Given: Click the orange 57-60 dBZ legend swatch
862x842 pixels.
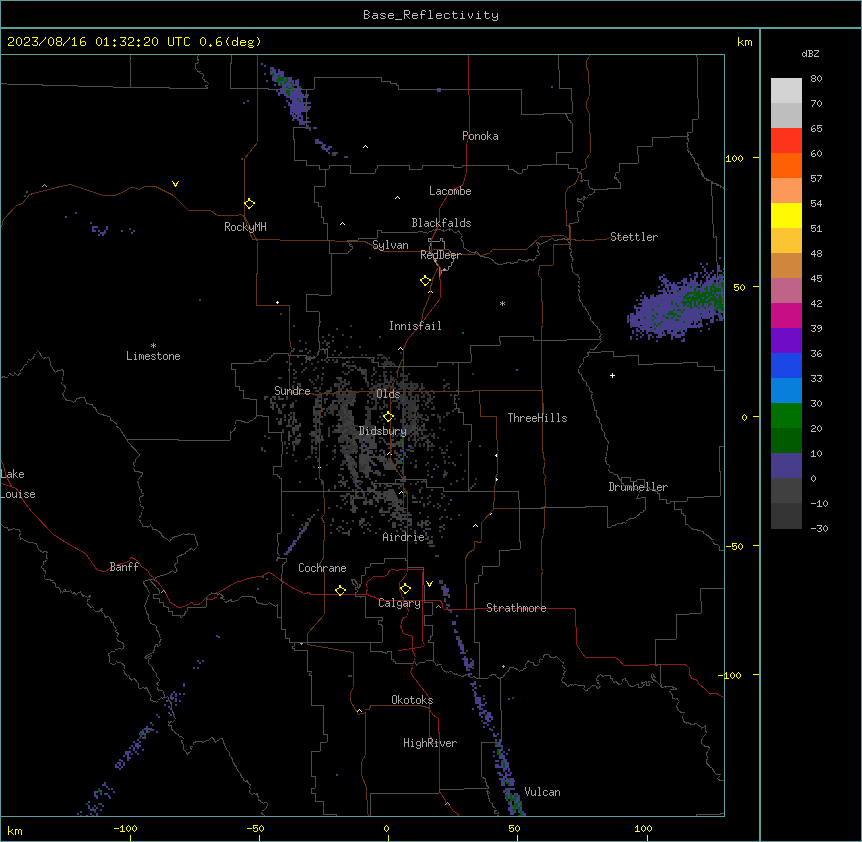Looking at the screenshot, I should tap(786, 165).
